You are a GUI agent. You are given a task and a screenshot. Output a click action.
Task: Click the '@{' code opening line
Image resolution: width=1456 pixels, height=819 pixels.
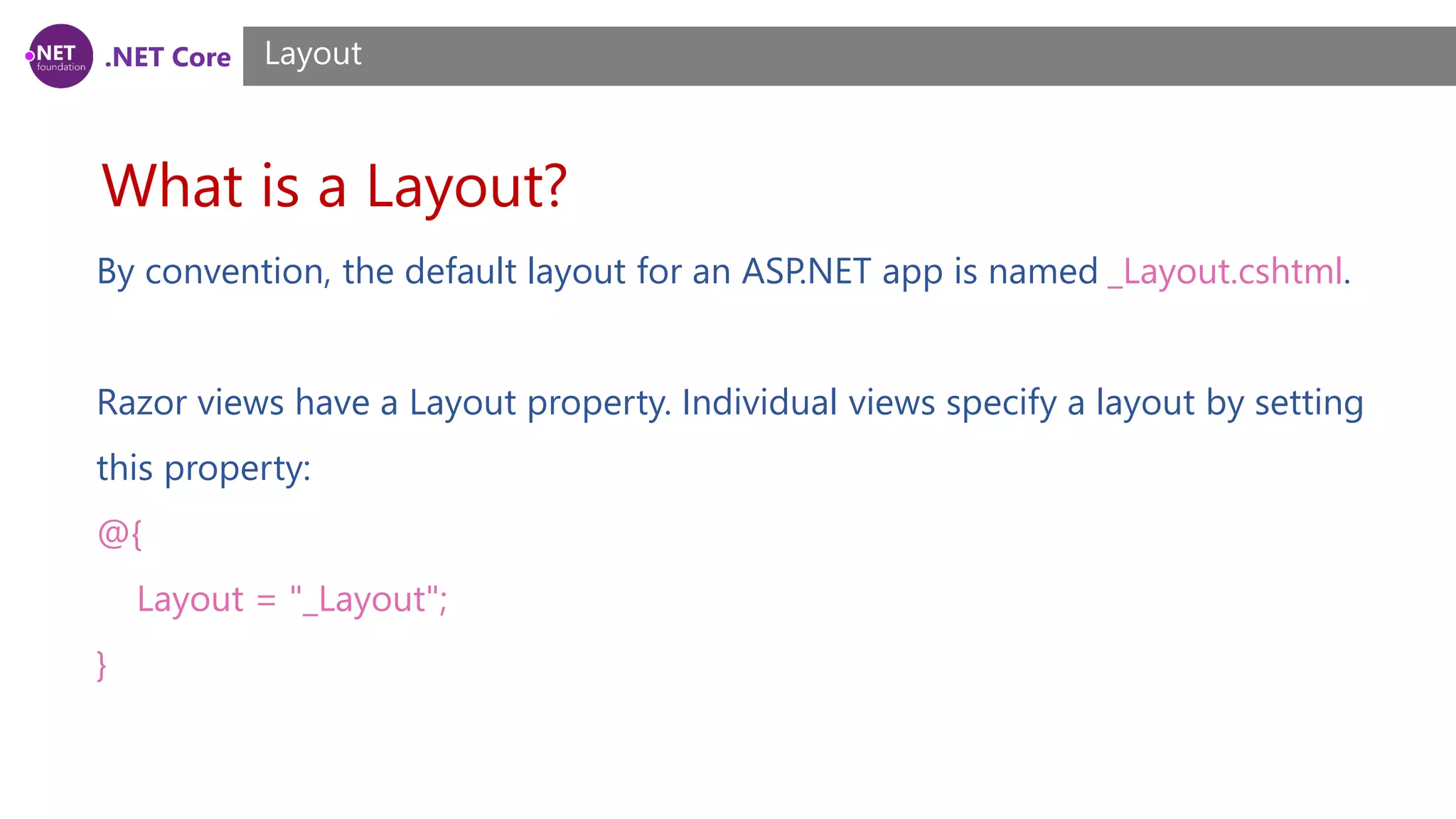[119, 534]
